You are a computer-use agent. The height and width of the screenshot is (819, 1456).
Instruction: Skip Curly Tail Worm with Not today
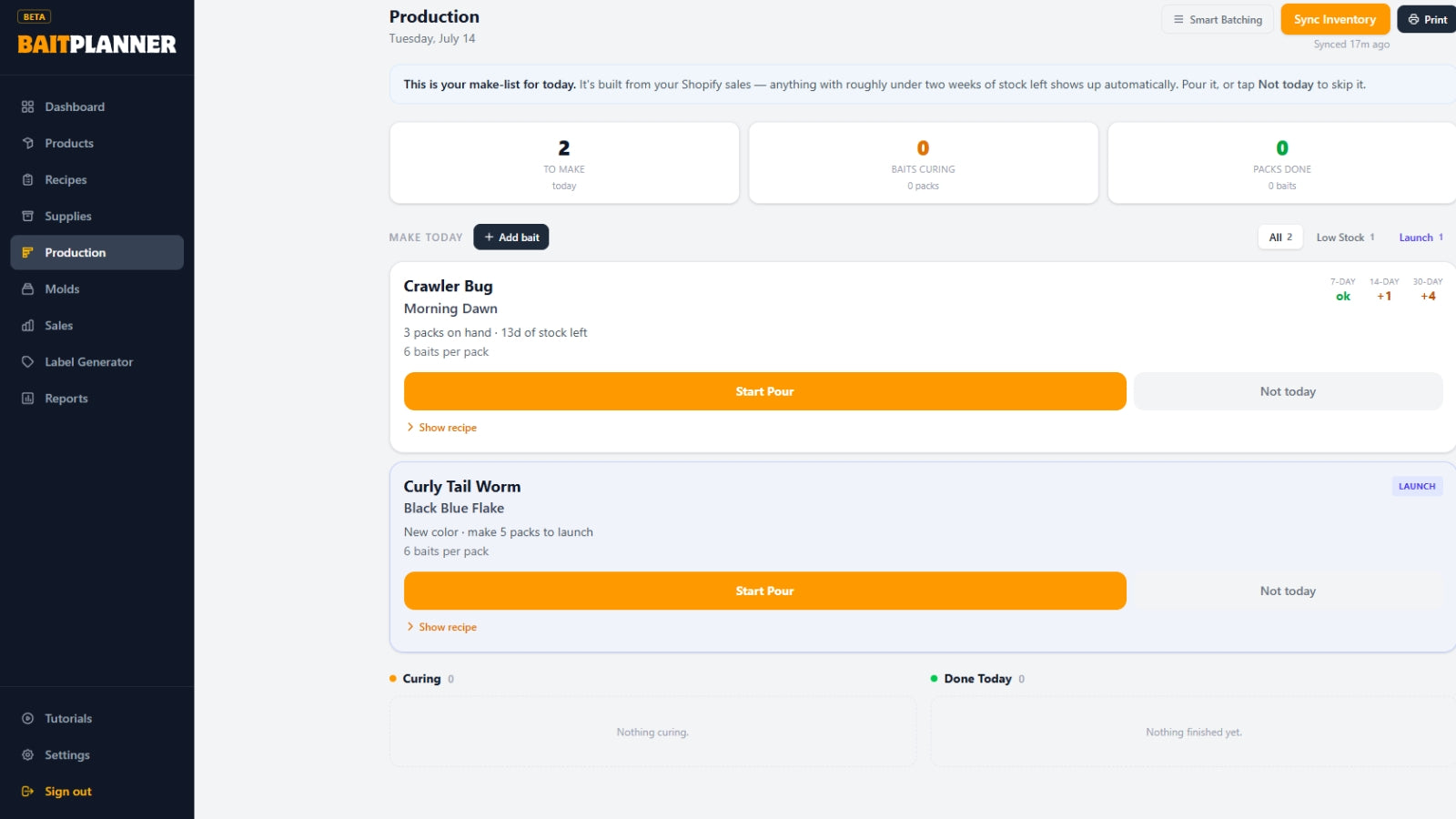pos(1288,591)
